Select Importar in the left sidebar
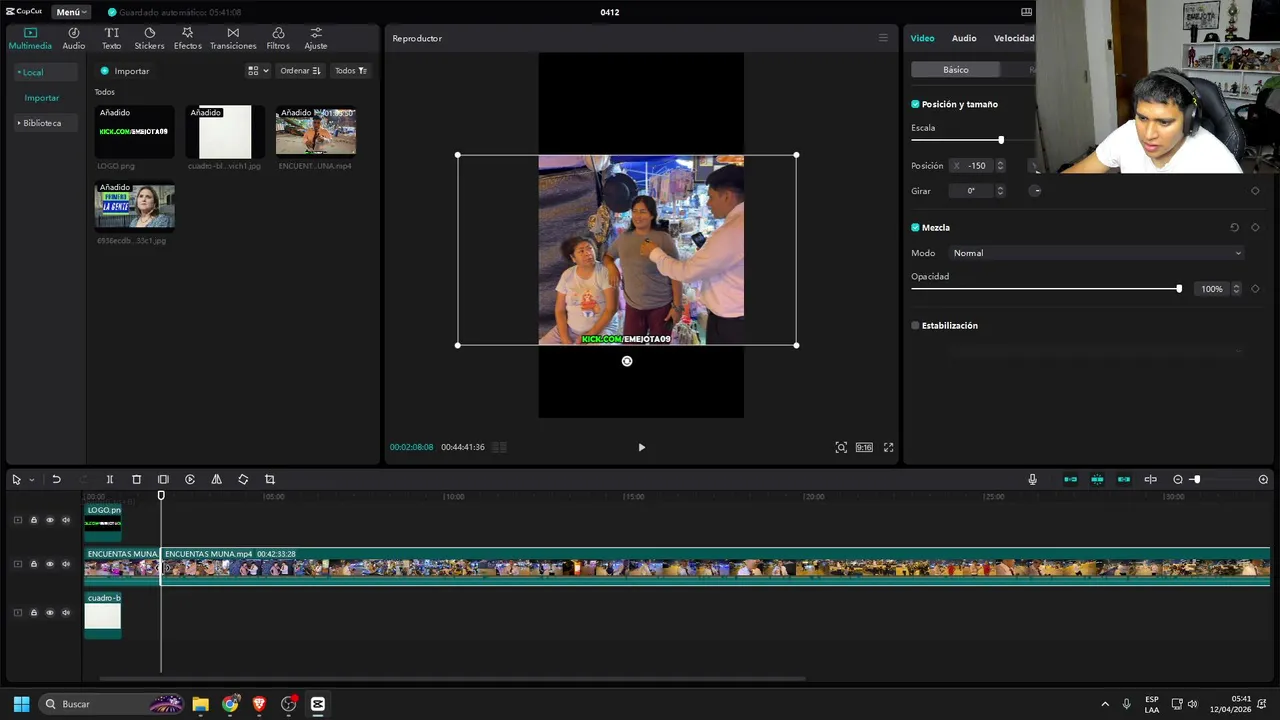 (x=42, y=98)
